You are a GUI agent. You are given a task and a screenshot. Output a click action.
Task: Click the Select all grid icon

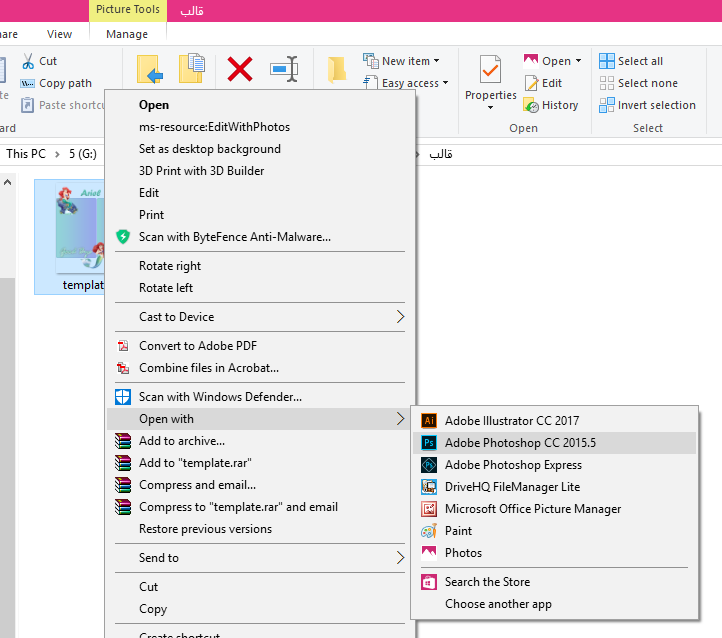point(606,61)
